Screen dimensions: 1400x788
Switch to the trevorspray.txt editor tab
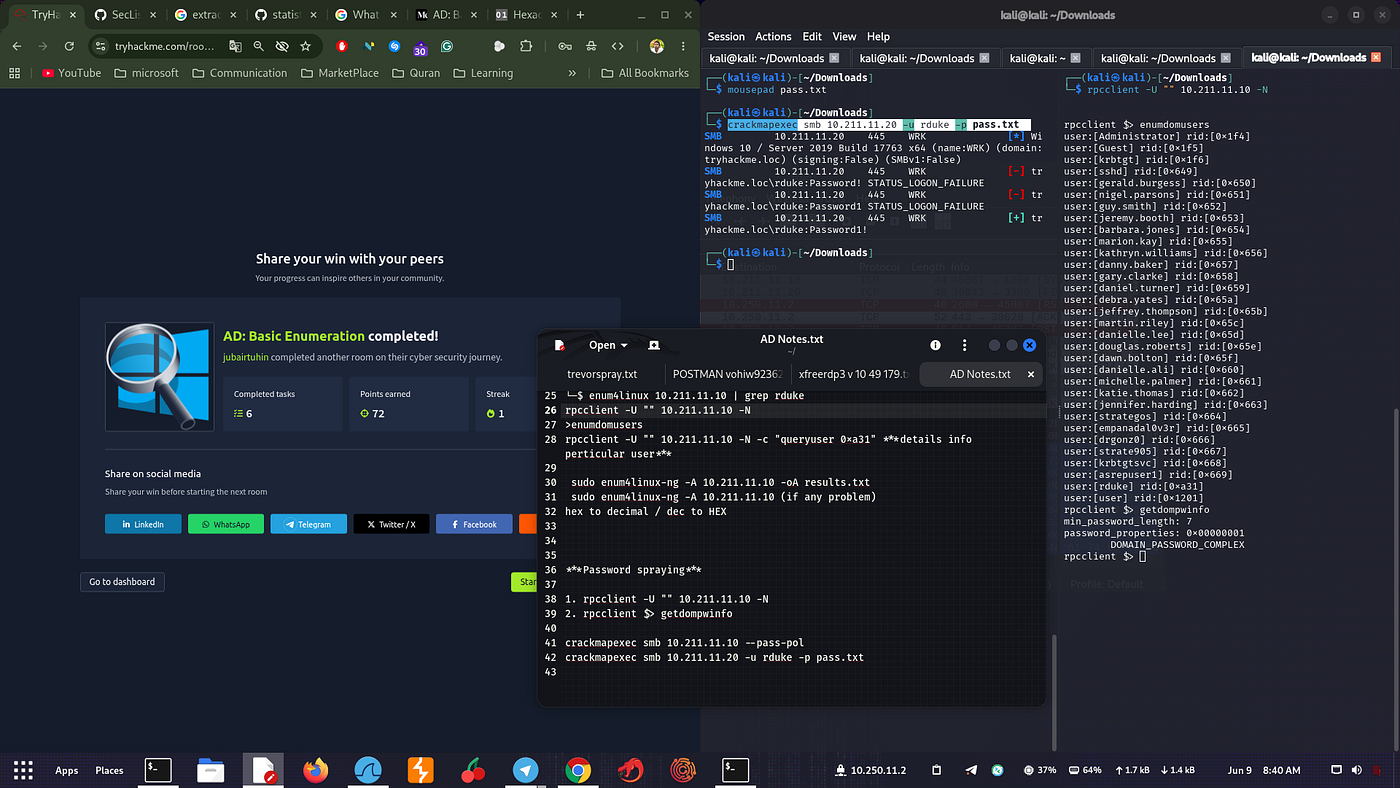(602, 374)
